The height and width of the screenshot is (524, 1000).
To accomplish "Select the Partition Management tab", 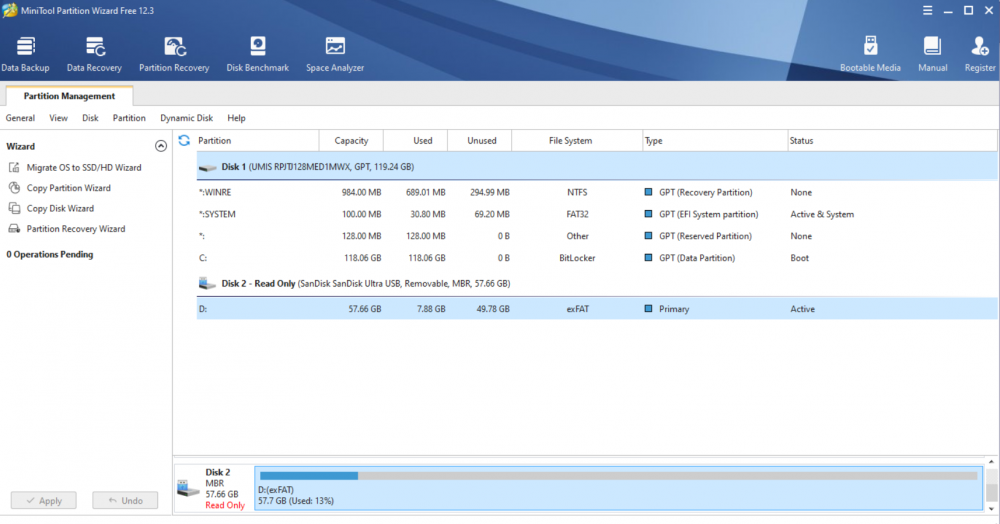I will (69, 96).
